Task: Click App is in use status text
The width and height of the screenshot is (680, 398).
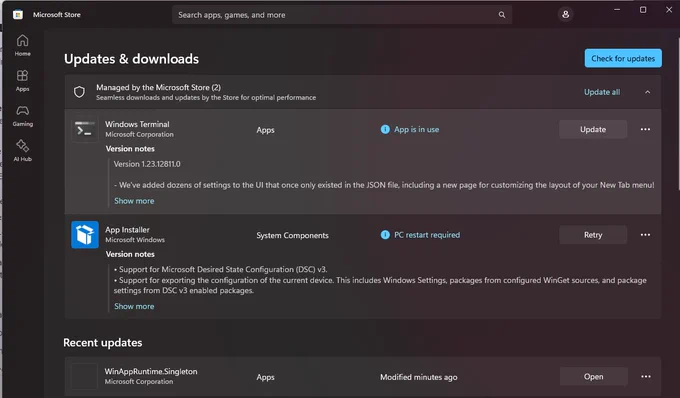Action: click(416, 129)
